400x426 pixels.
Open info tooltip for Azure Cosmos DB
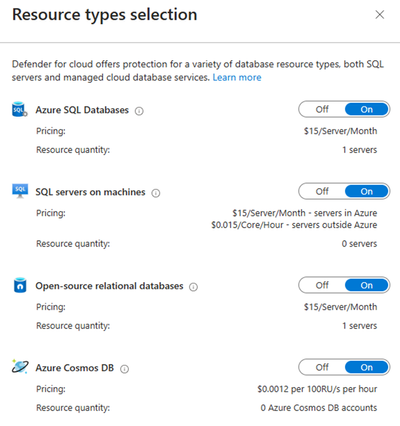pyautogui.click(x=124, y=369)
